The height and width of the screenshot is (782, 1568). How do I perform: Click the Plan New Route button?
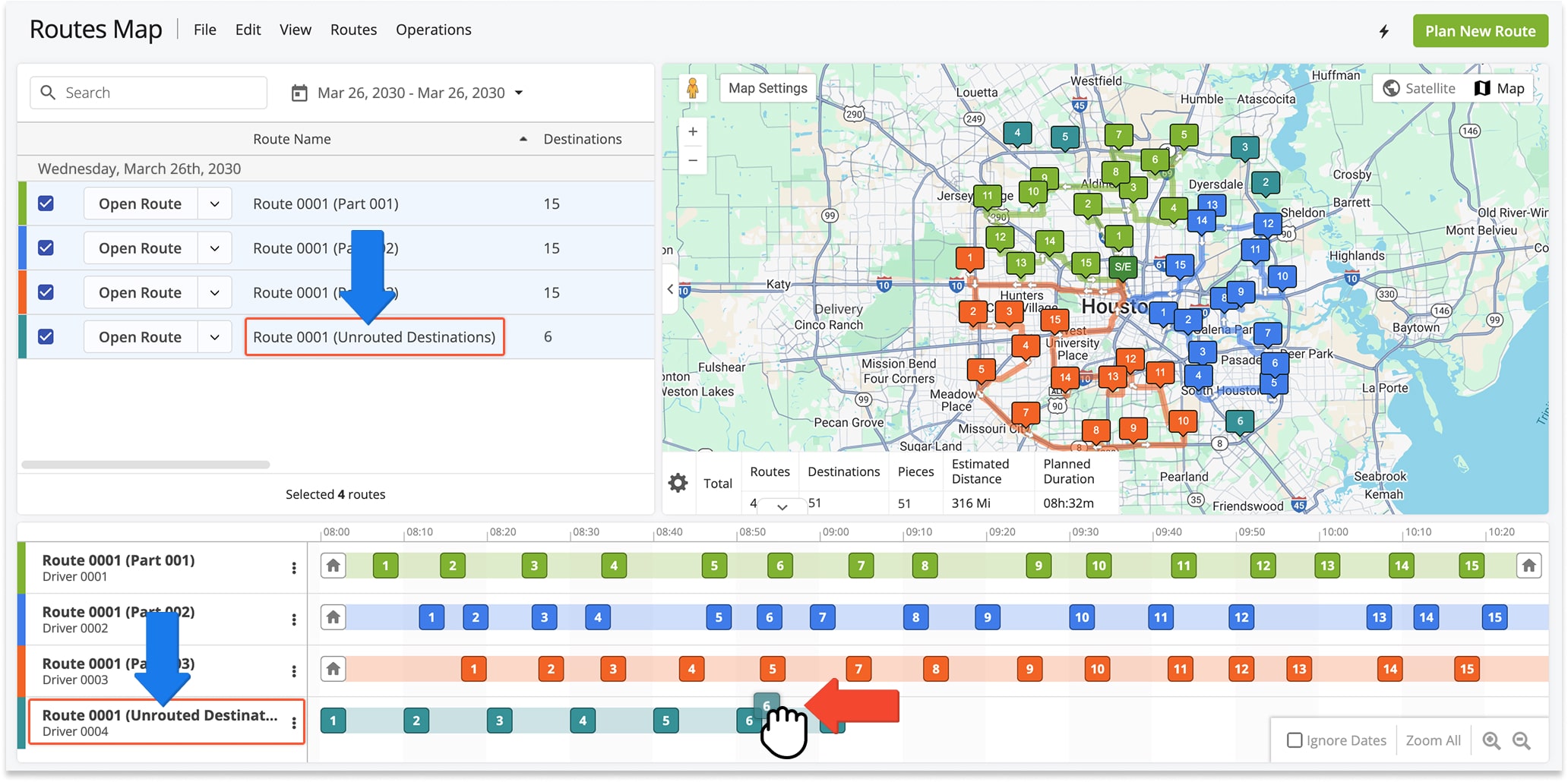(1480, 31)
